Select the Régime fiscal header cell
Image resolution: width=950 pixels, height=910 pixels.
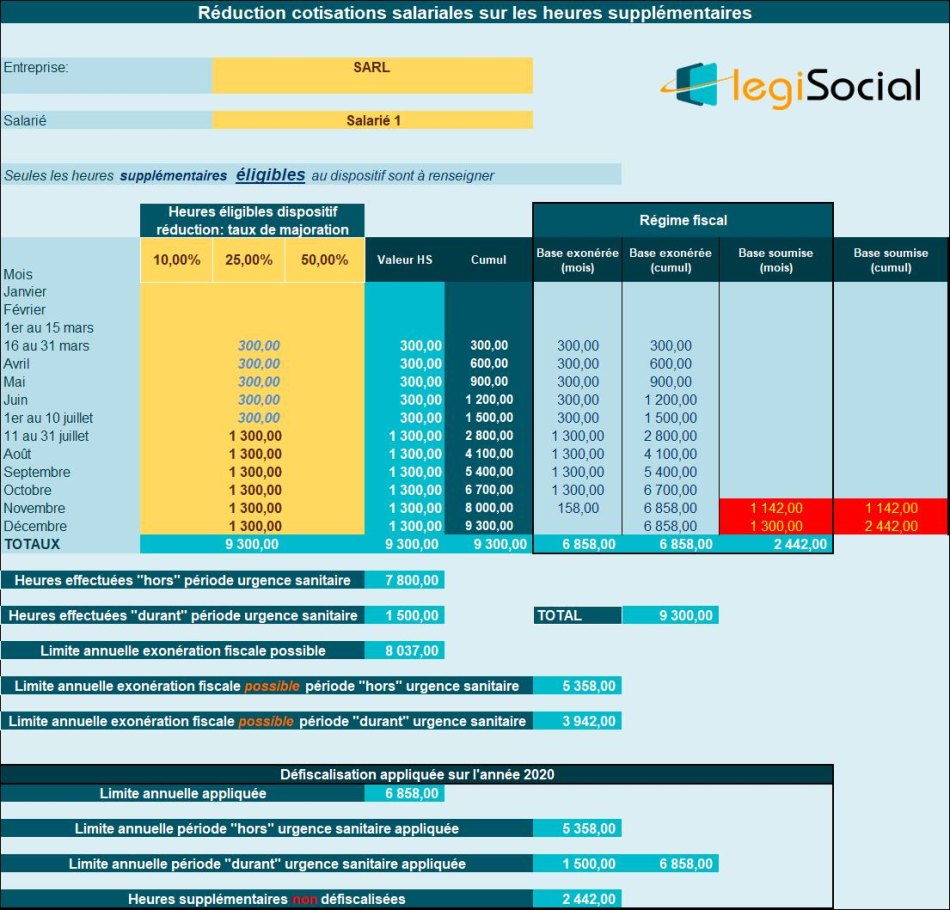(683, 220)
